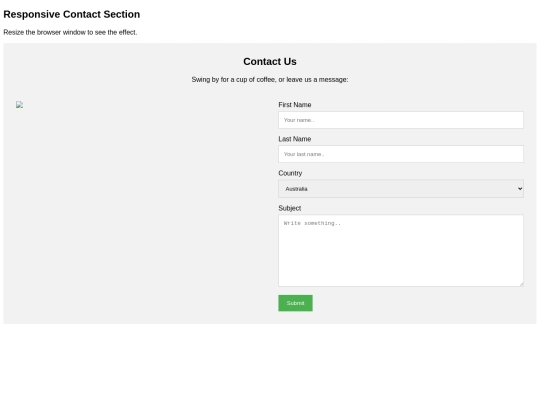Screen dimensions: 540x405
Task: Click the Country dropdown chevron arrow
Action: [x=520, y=189]
